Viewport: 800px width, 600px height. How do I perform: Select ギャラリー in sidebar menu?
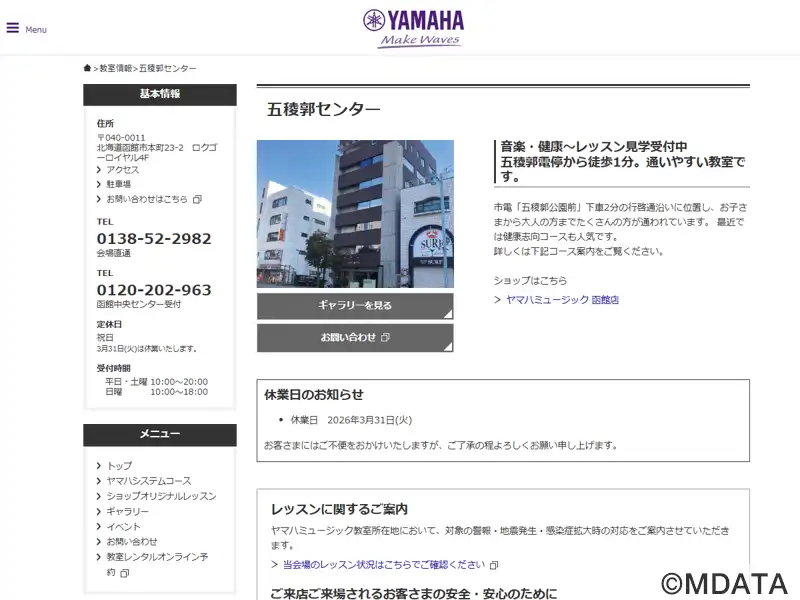tap(128, 511)
